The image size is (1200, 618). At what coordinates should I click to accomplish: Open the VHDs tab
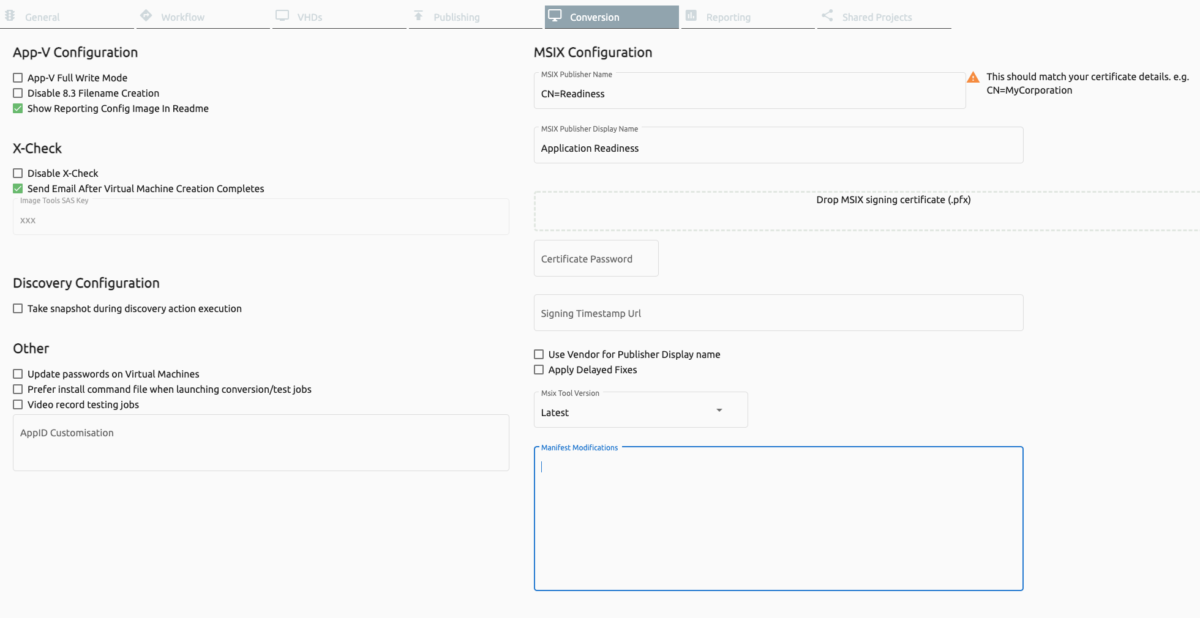340,17
